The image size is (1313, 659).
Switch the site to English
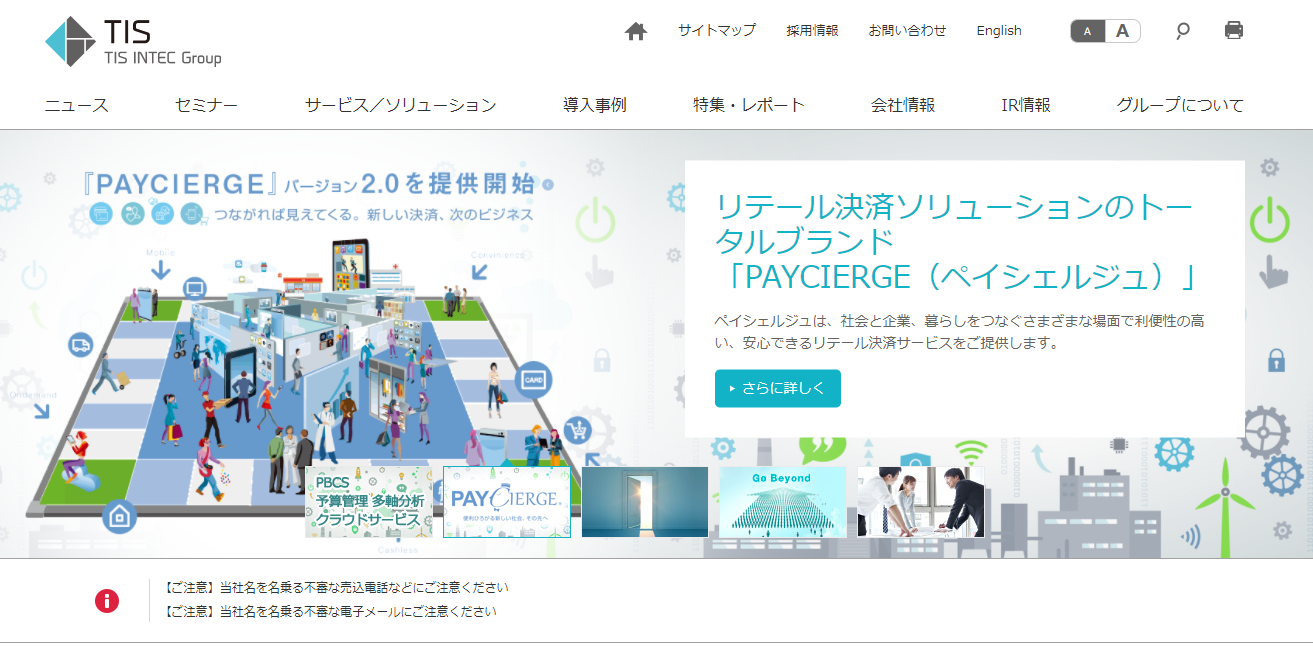click(x=999, y=30)
